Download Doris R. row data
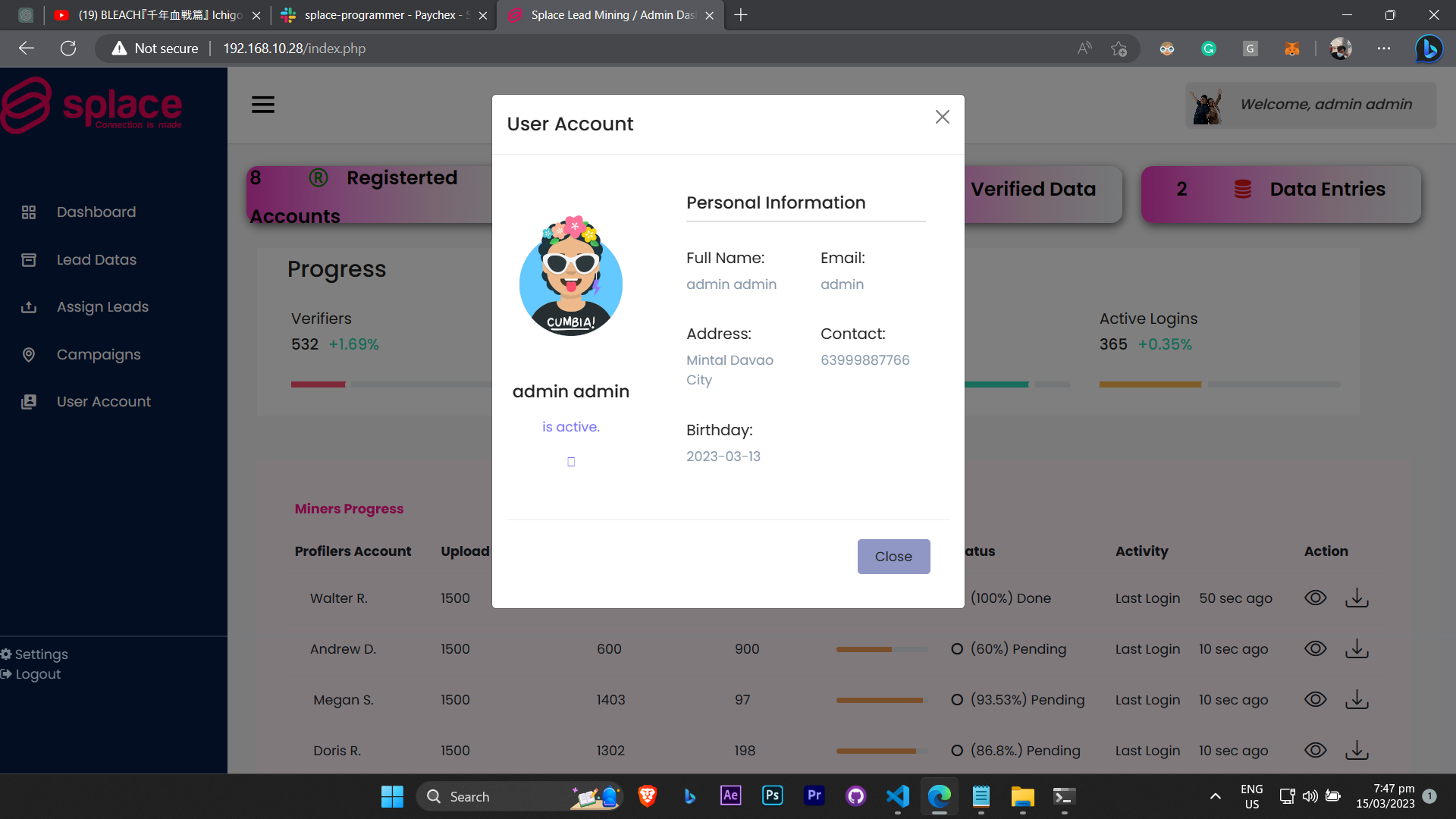 tap(1357, 750)
